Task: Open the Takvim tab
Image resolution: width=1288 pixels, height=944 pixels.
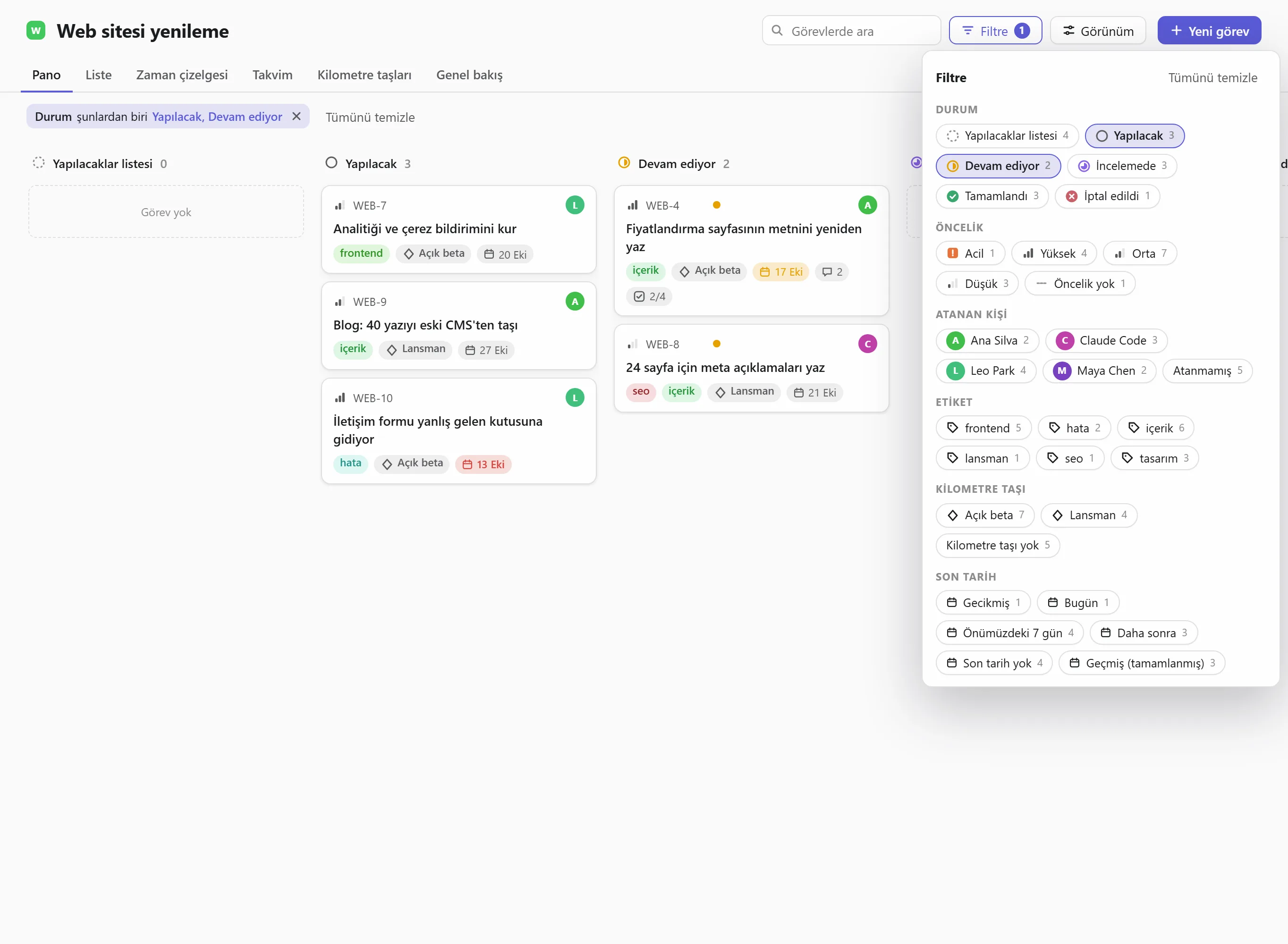Action: point(272,75)
